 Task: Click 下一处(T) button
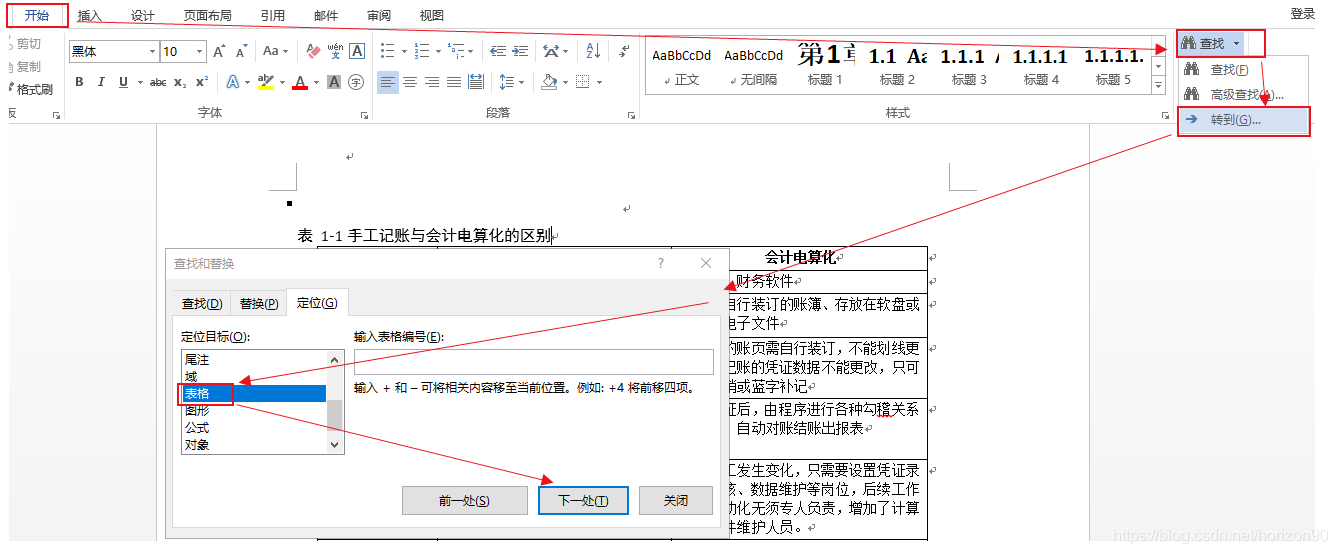click(583, 500)
